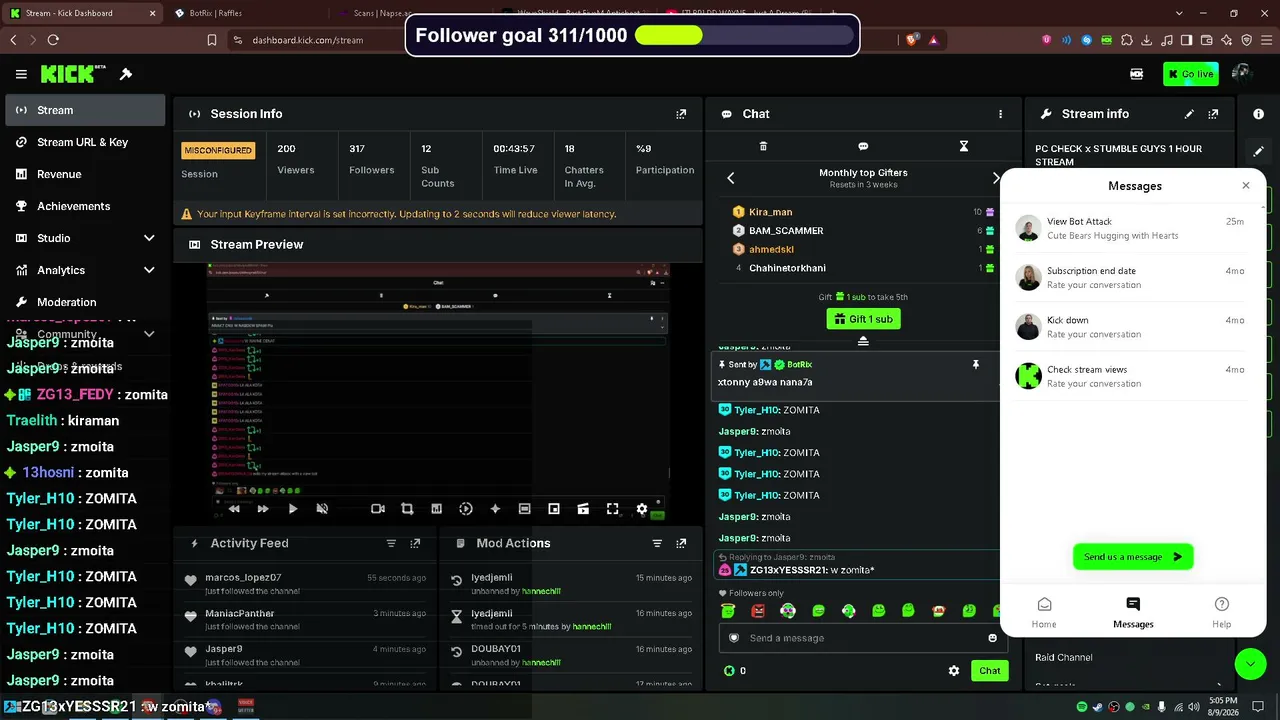The height and width of the screenshot is (720, 1280).
Task: Select the speech bubble icon under the Chat header
Action: click(x=863, y=146)
